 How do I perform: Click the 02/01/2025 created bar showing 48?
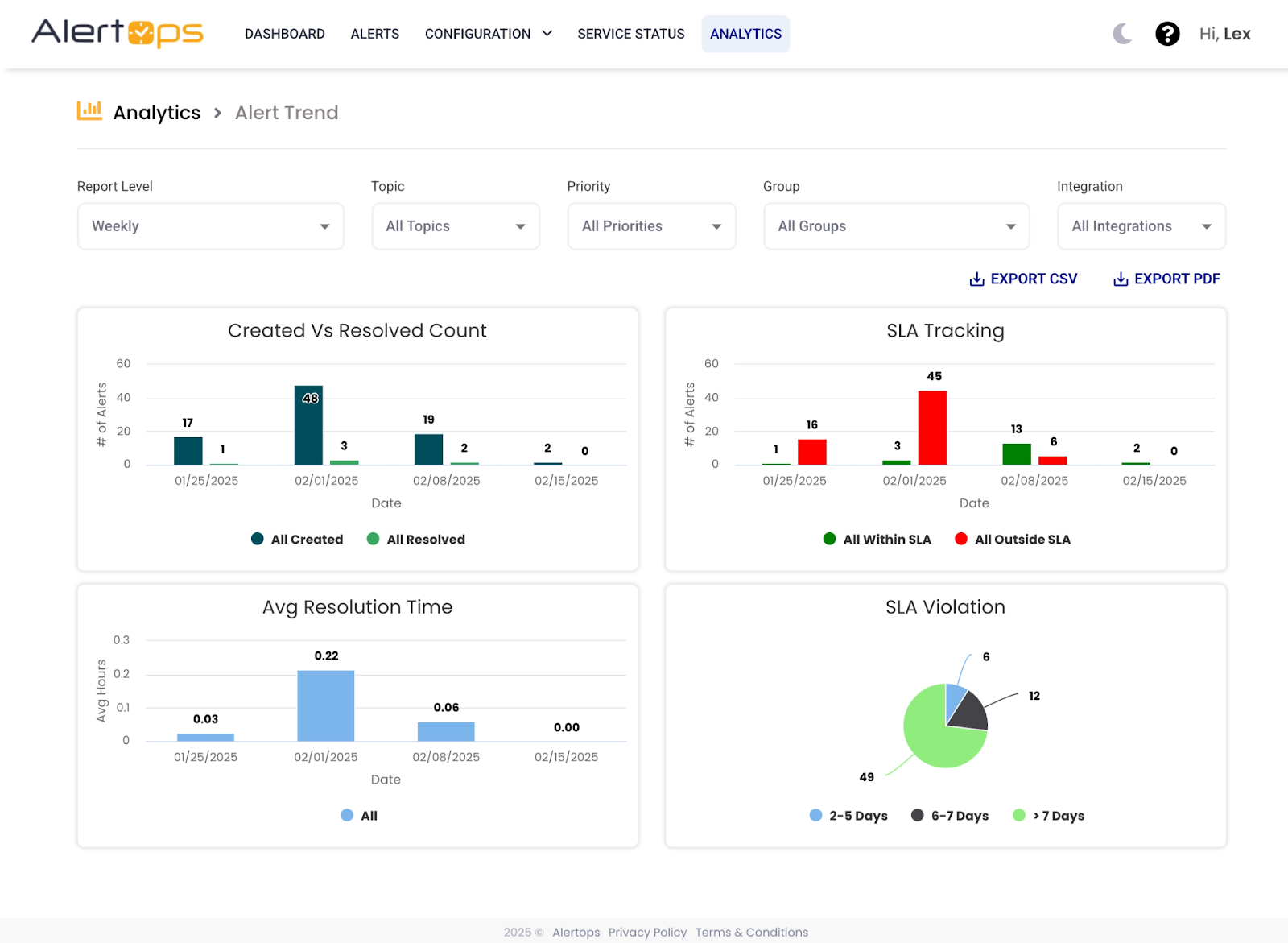pyautogui.click(x=308, y=425)
